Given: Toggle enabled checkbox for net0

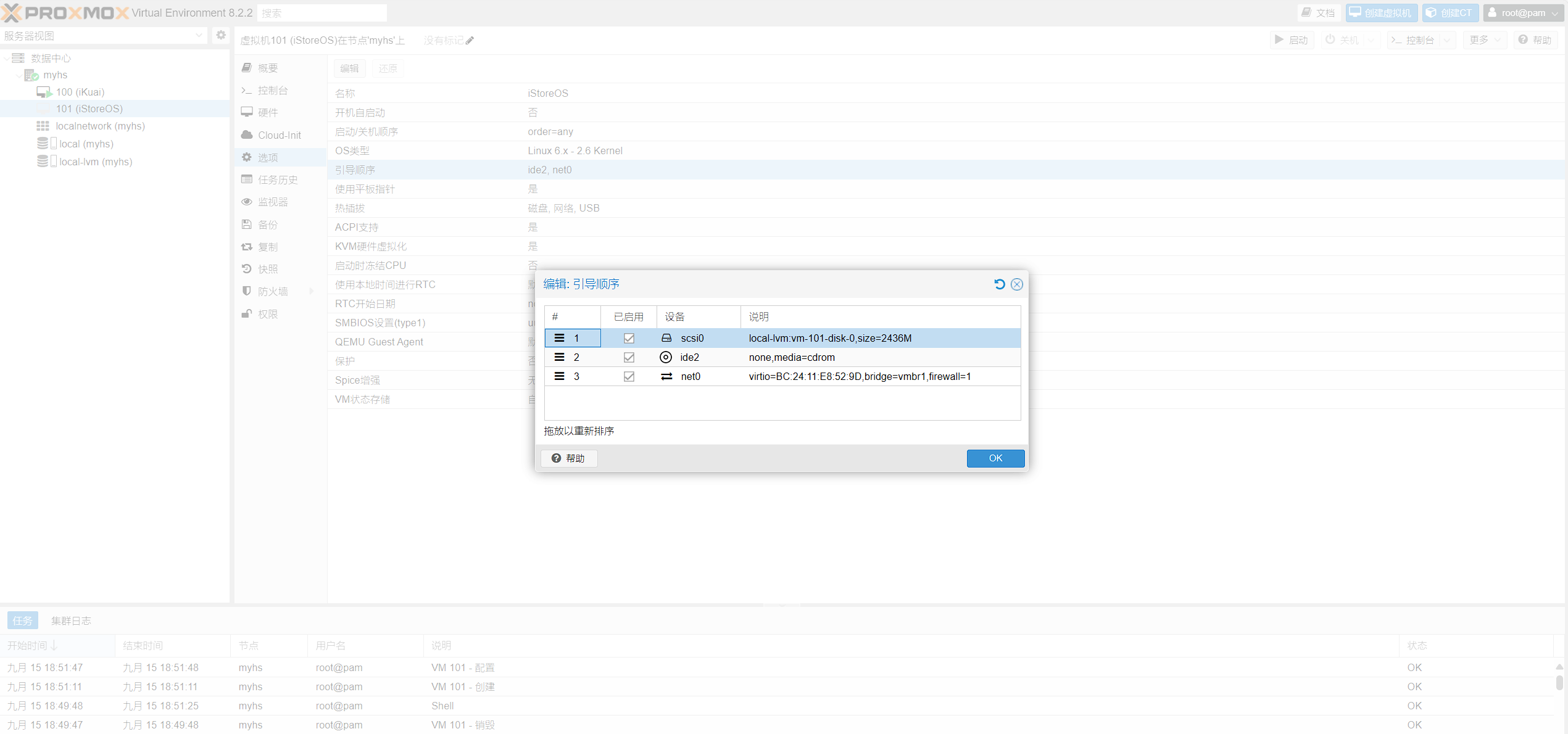Looking at the screenshot, I should (629, 376).
